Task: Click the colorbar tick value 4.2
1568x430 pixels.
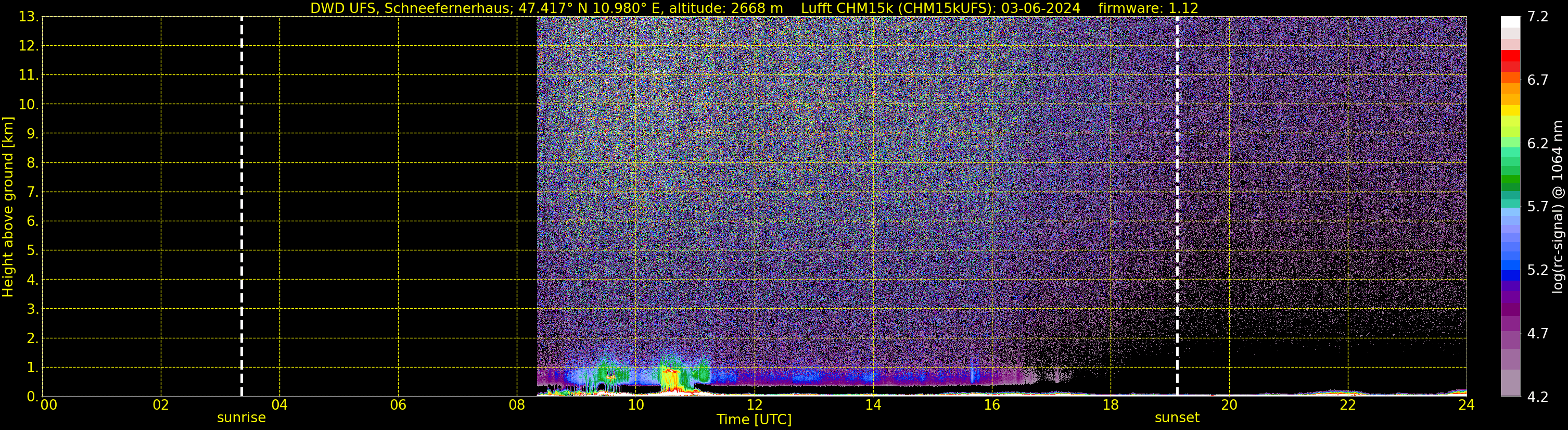Action: (1538, 397)
